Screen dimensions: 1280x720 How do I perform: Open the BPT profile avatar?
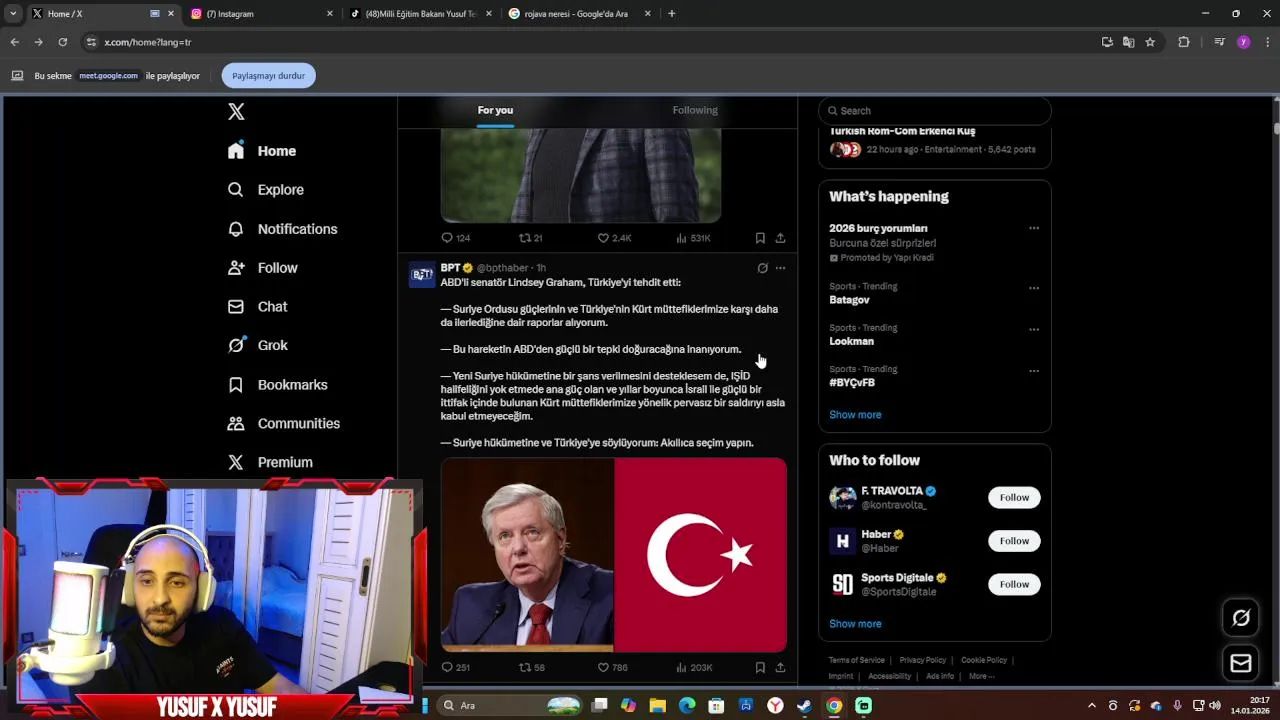coord(422,275)
